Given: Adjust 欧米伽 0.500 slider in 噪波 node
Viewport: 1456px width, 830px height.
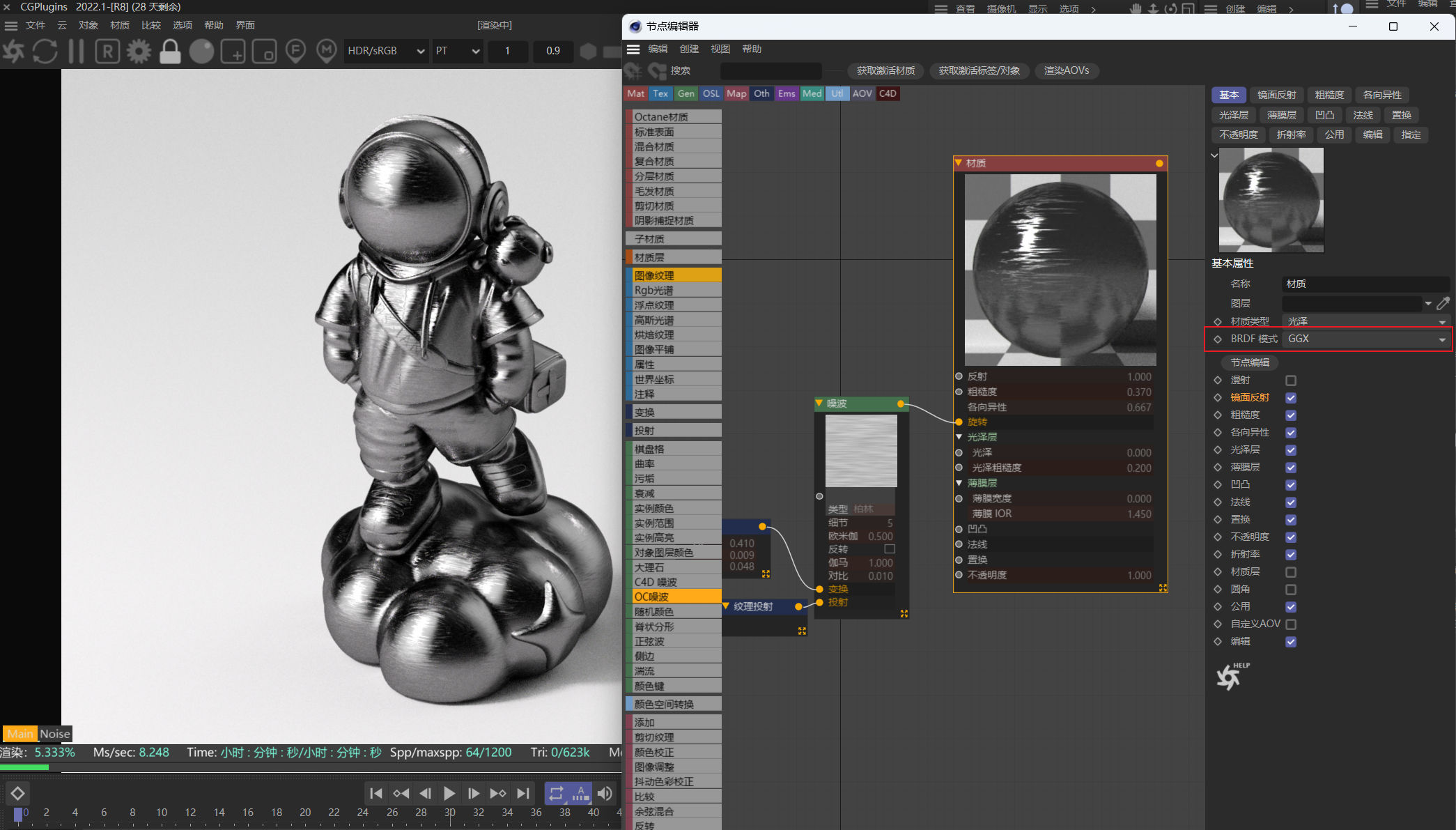Looking at the screenshot, I should point(860,536).
